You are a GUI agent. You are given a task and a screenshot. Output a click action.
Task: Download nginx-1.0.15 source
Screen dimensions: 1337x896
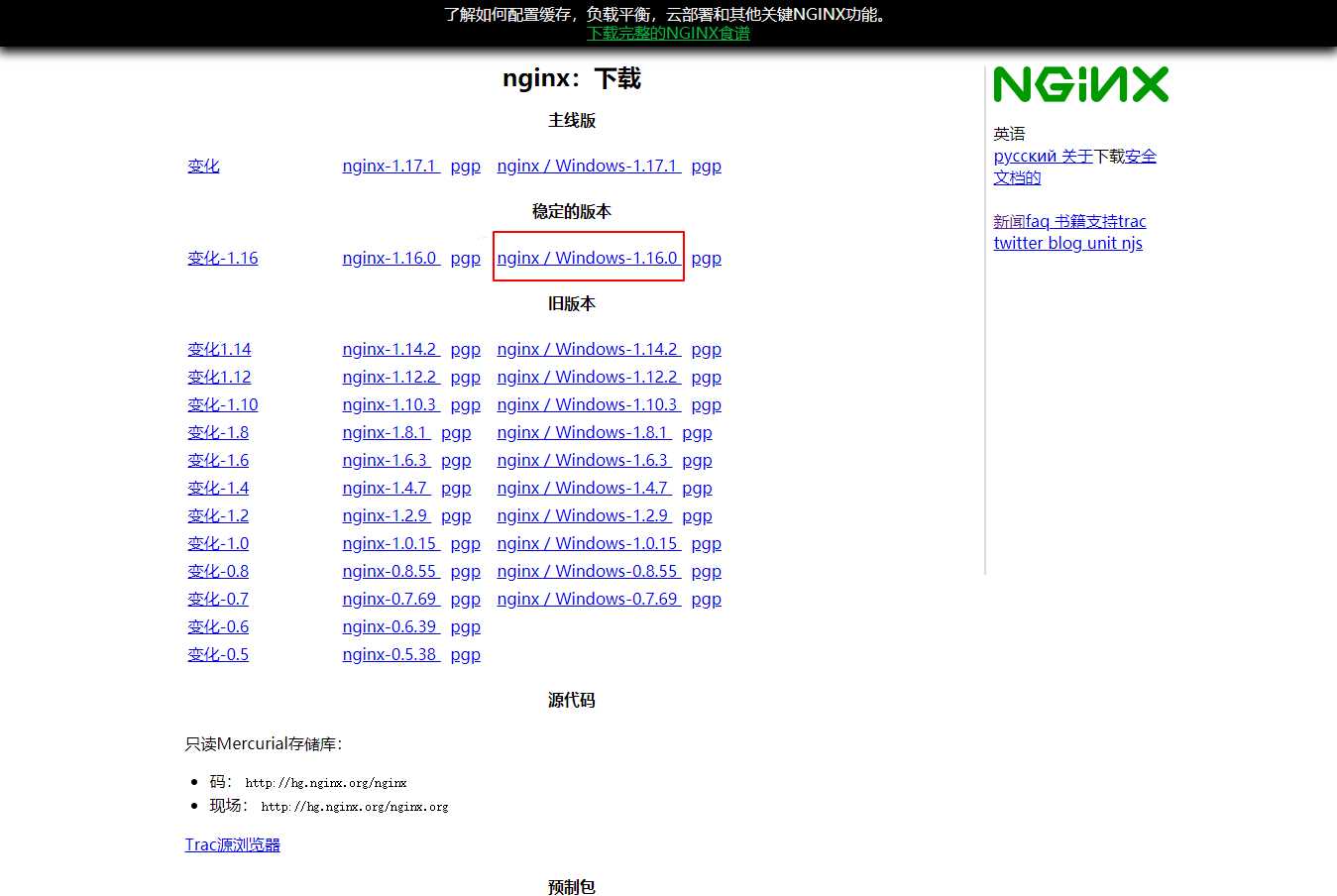pyautogui.click(x=390, y=543)
